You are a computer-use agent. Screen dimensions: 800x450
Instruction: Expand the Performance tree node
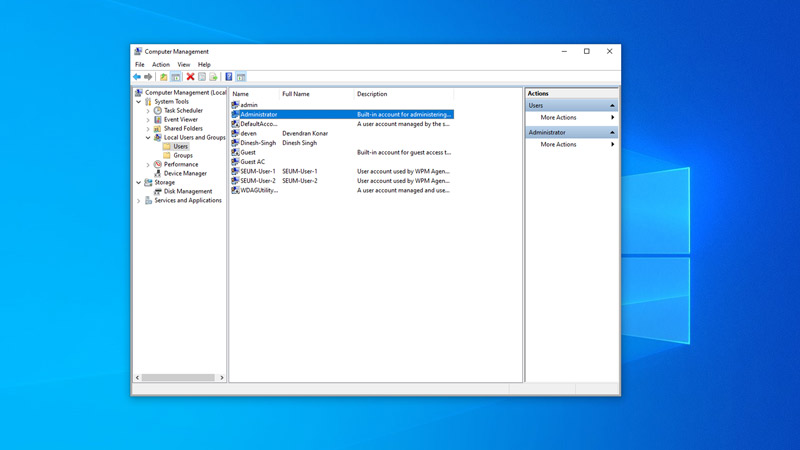point(148,165)
